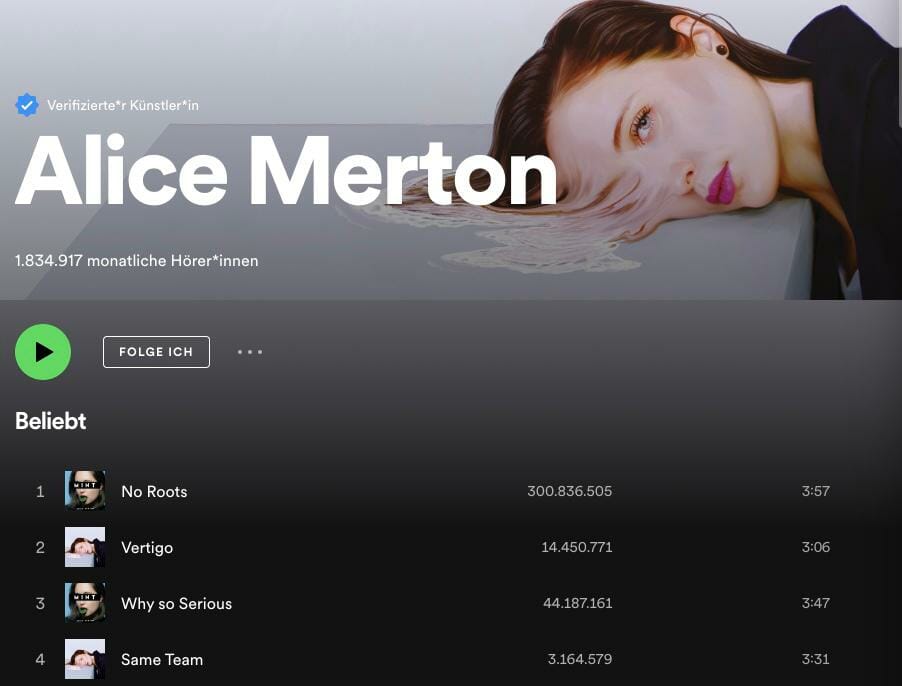
Task: Click track number 3 of Why so Serious
Action: [x=40, y=604]
